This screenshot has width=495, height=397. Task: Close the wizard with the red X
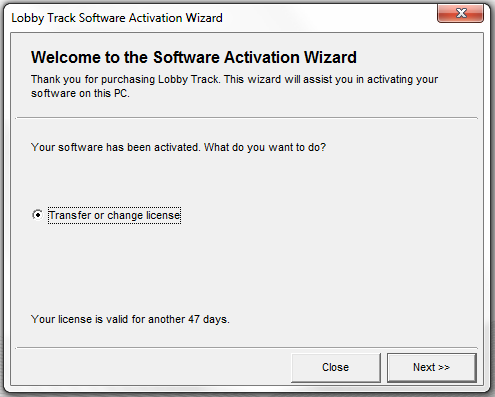(460, 13)
